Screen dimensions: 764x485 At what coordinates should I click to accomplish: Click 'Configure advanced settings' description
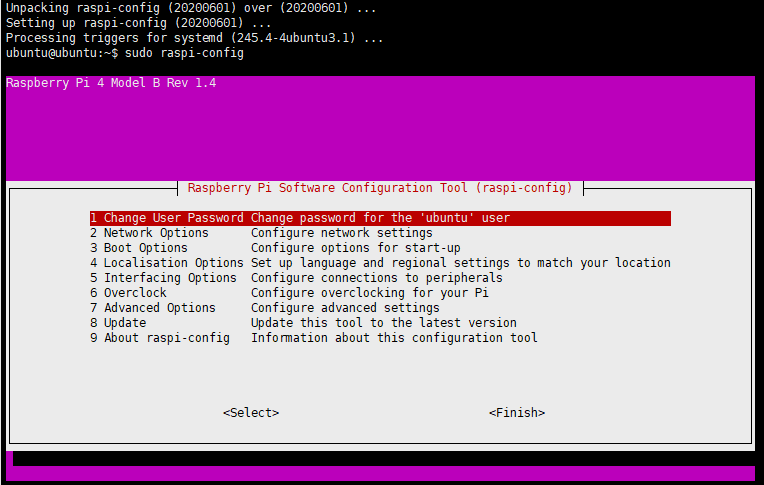click(x=345, y=308)
